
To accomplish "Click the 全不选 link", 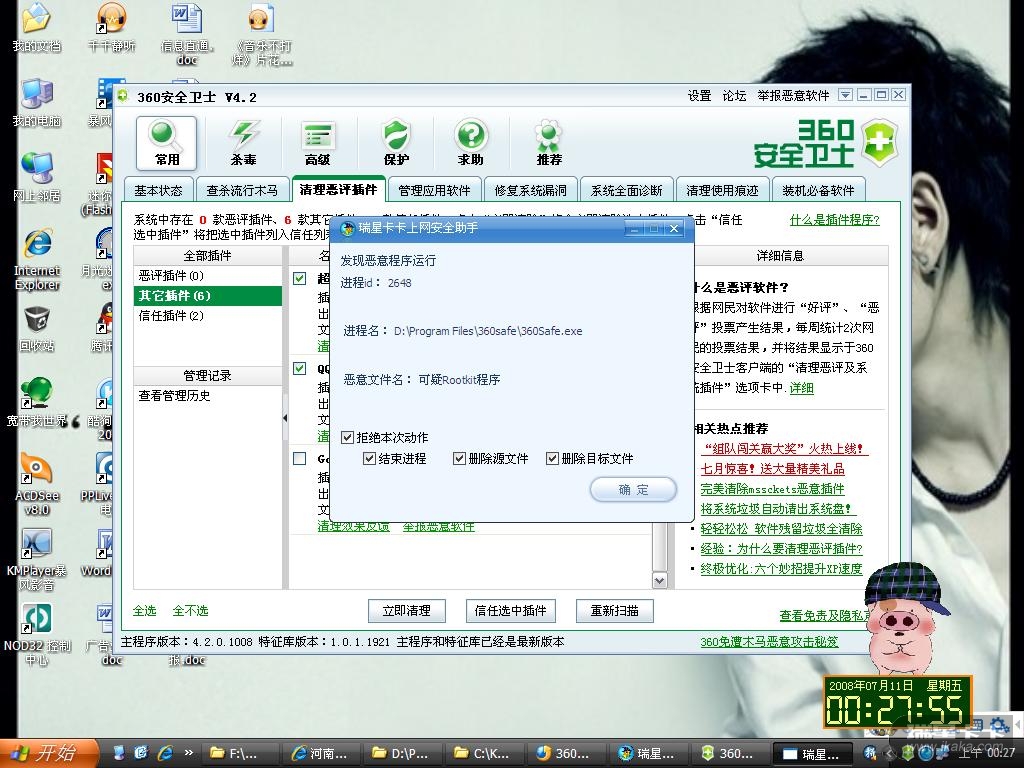I will click(x=190, y=611).
